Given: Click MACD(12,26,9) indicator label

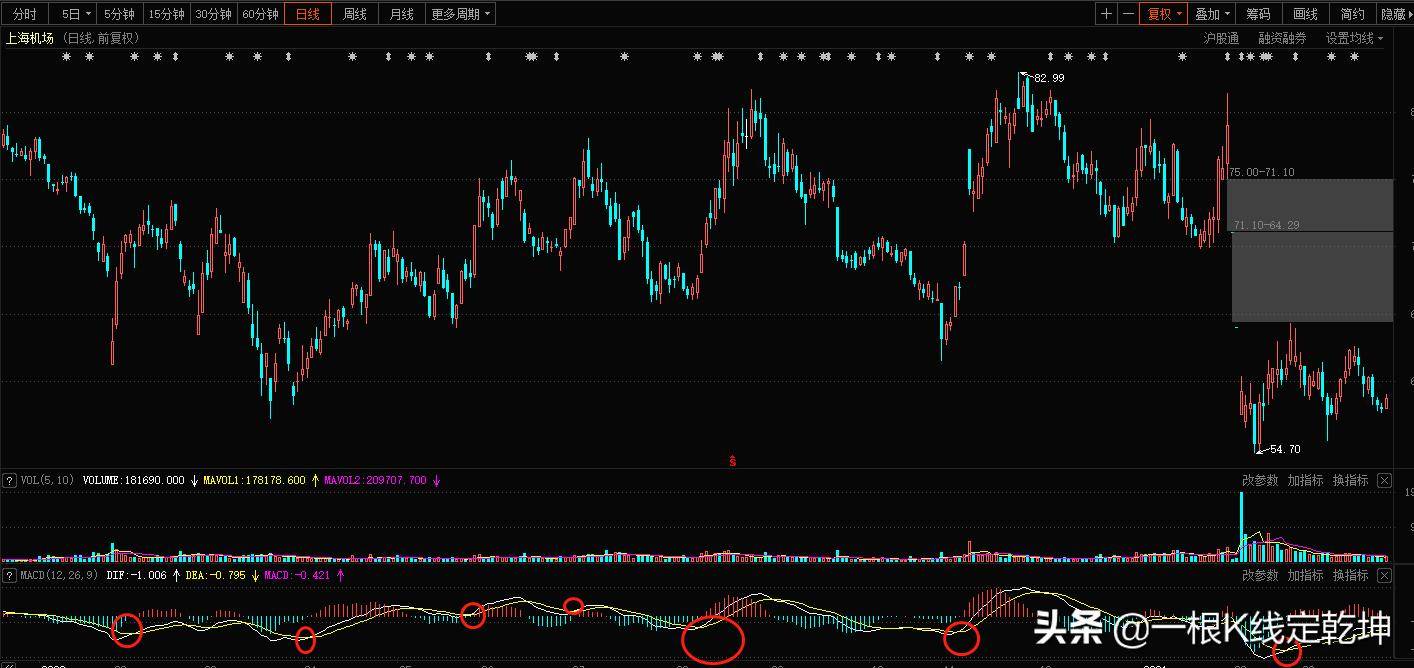Looking at the screenshot, I should 60,576.
